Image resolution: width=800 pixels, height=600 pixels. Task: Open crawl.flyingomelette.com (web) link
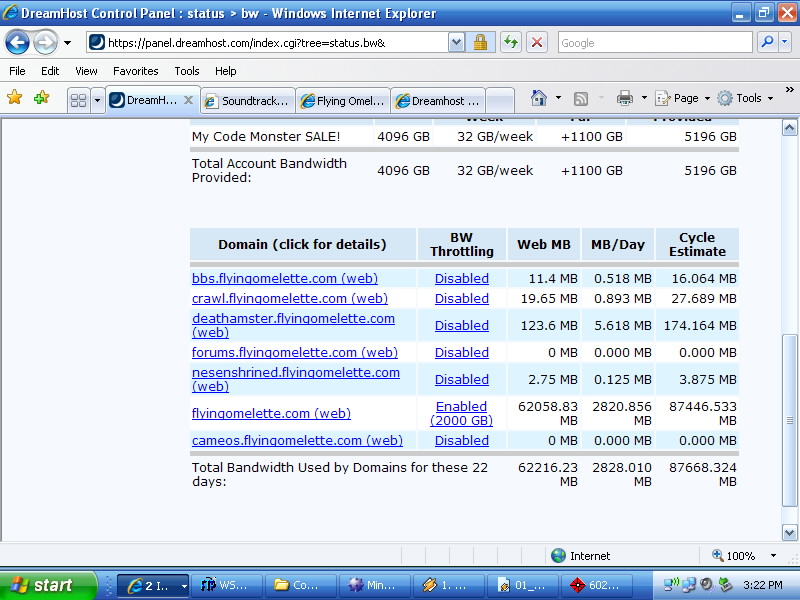point(290,298)
